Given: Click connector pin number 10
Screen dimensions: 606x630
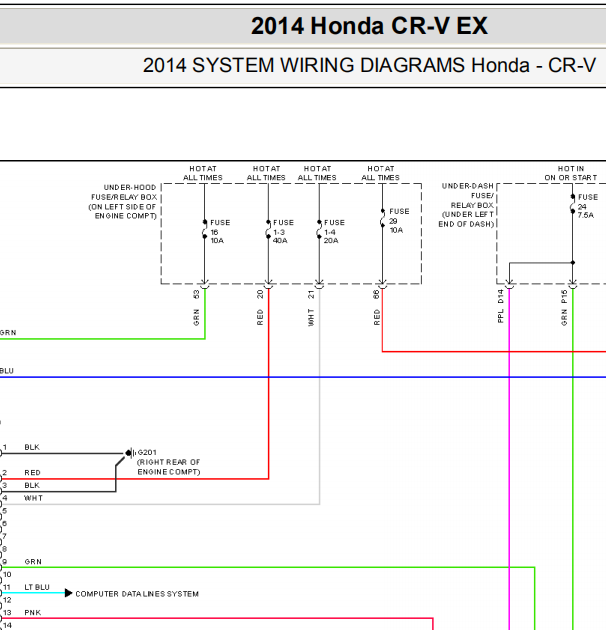Looking at the screenshot, I should pyautogui.click(x=7, y=575).
